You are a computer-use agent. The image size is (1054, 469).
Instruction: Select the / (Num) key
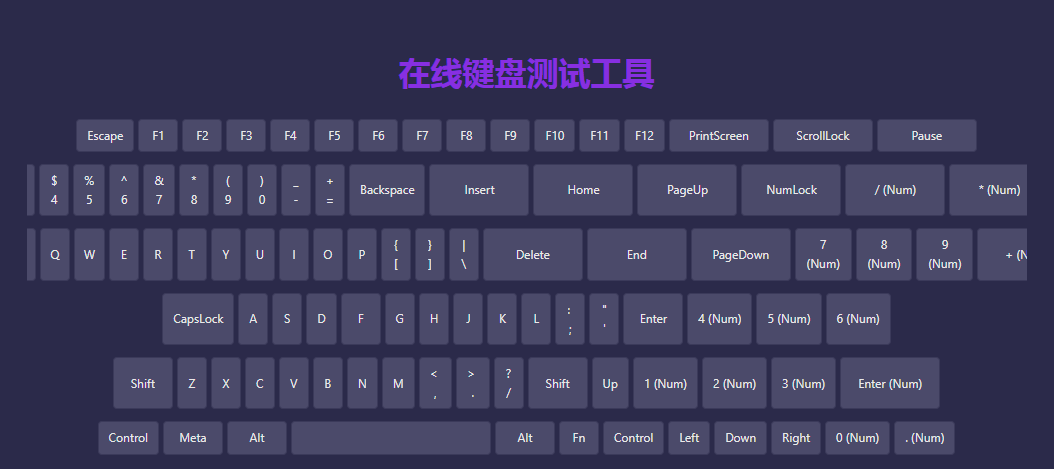895,190
